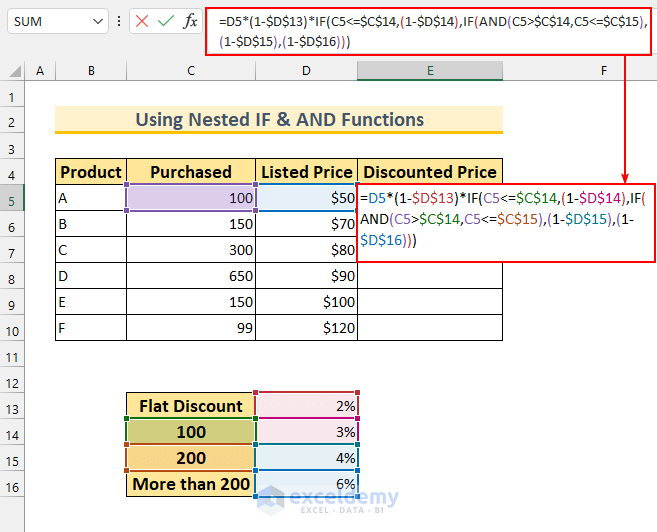This screenshot has width=657, height=532.
Task: Select column C header
Action: point(190,71)
